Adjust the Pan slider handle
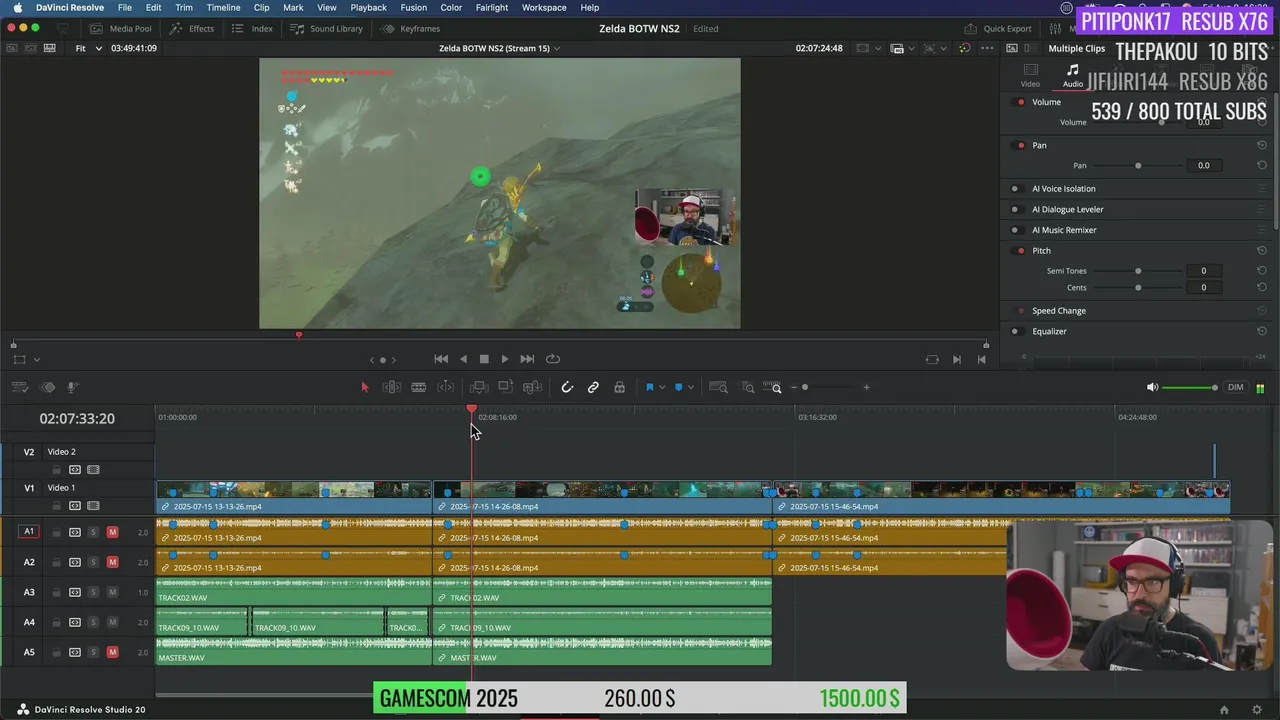This screenshot has height=720, width=1280. click(1138, 165)
